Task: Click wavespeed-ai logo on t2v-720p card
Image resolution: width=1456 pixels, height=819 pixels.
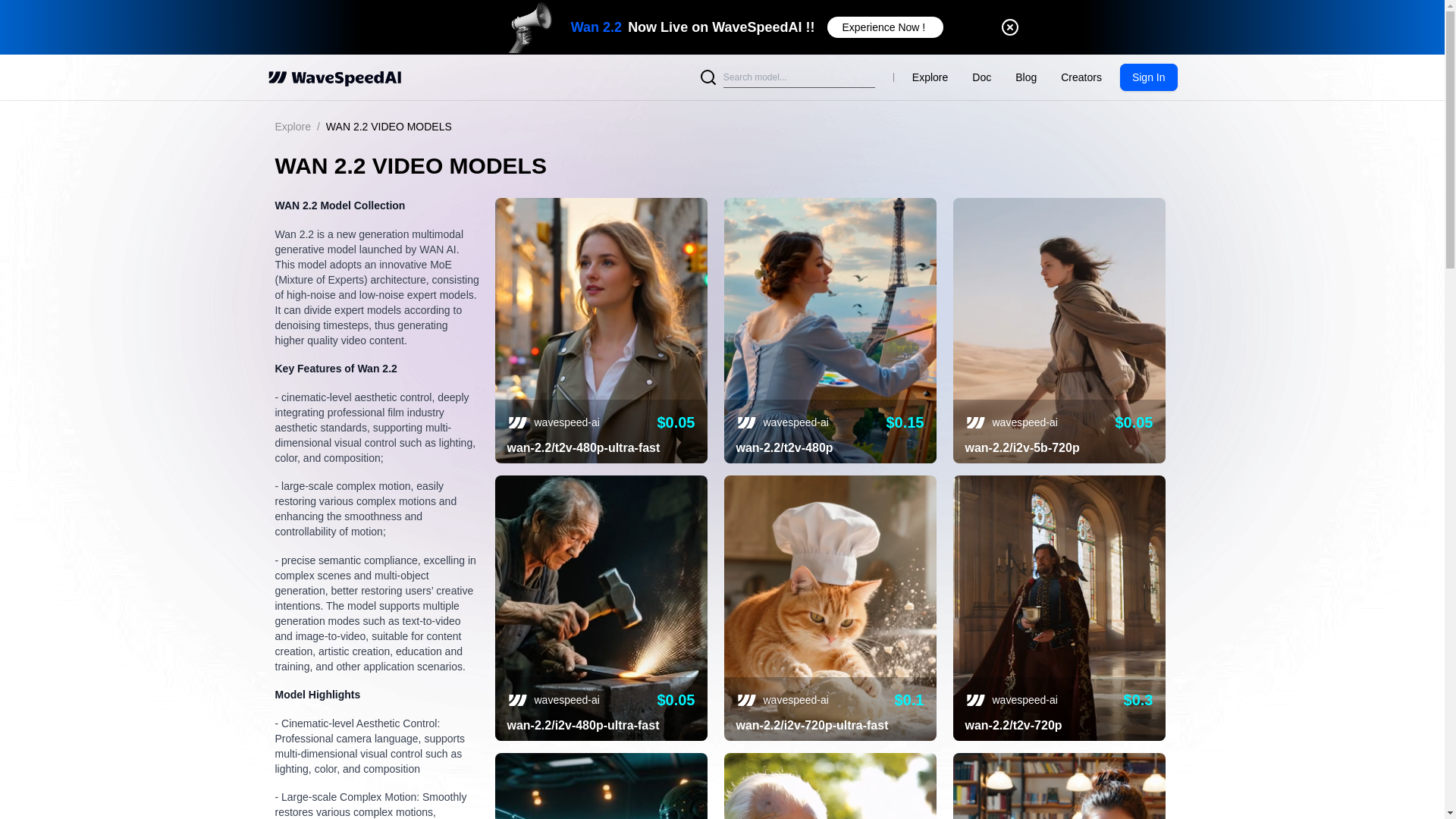Action: [975, 700]
